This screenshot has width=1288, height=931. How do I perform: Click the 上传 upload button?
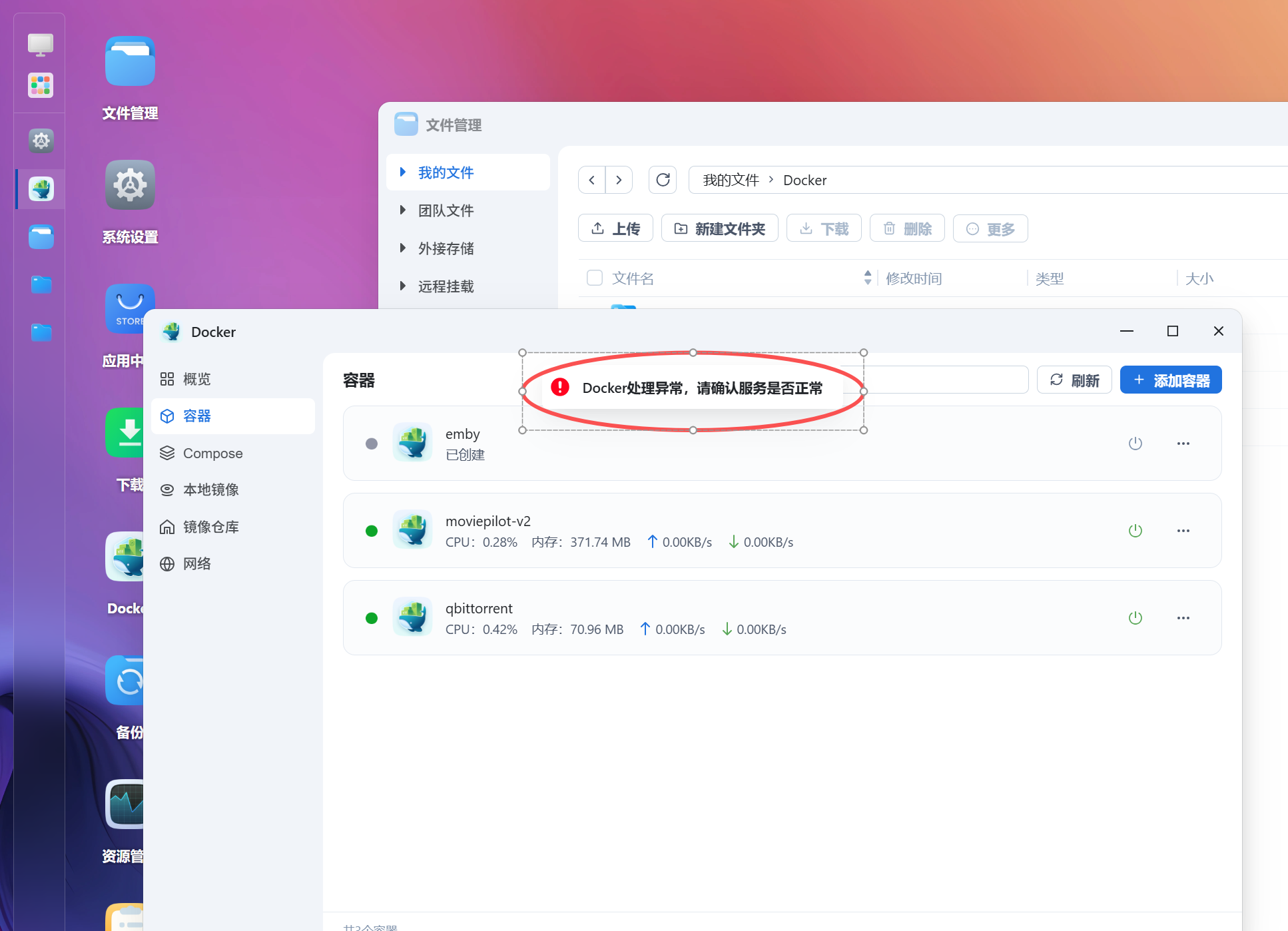click(x=615, y=228)
